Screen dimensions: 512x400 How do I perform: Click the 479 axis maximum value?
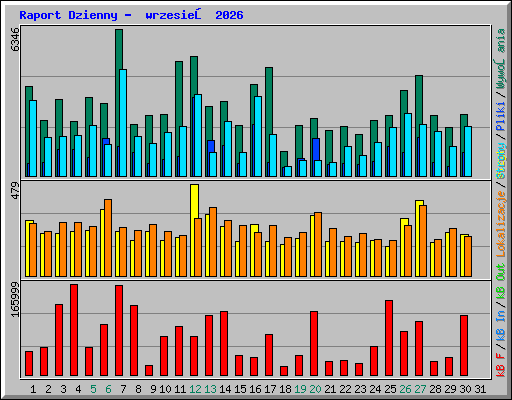[x=15, y=190]
